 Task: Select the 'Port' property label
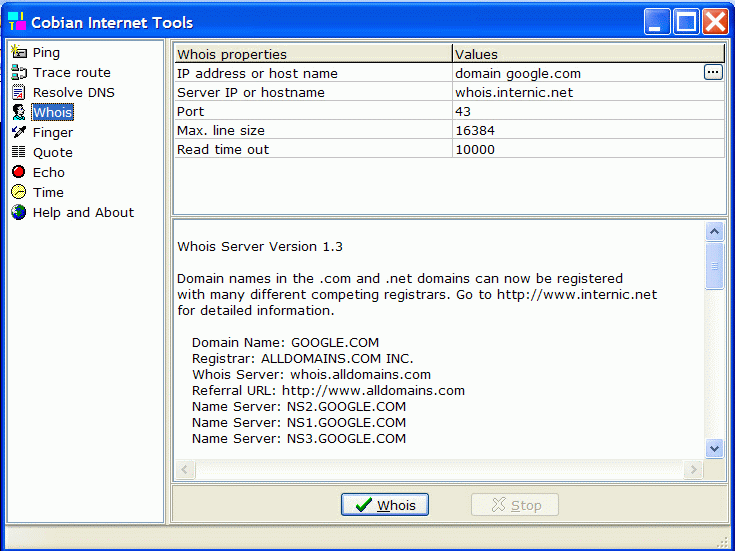pyautogui.click(x=314, y=111)
